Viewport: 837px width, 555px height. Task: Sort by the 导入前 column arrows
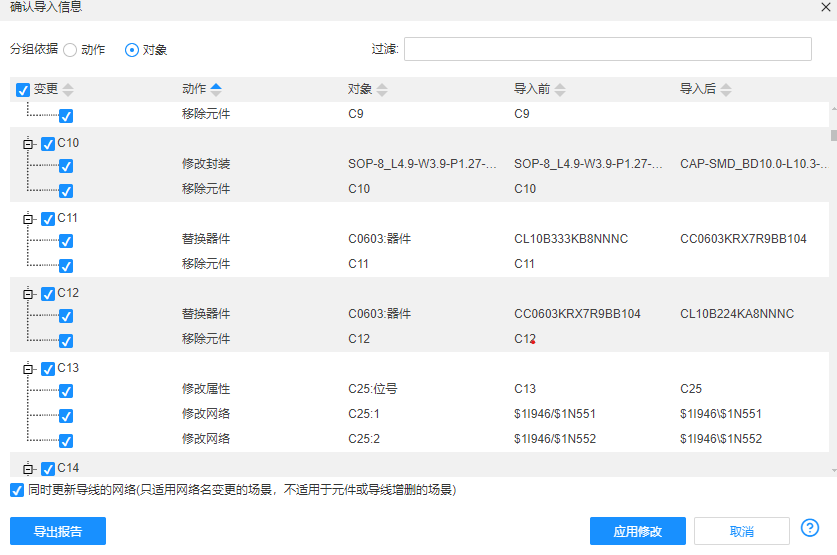pyautogui.click(x=560, y=90)
